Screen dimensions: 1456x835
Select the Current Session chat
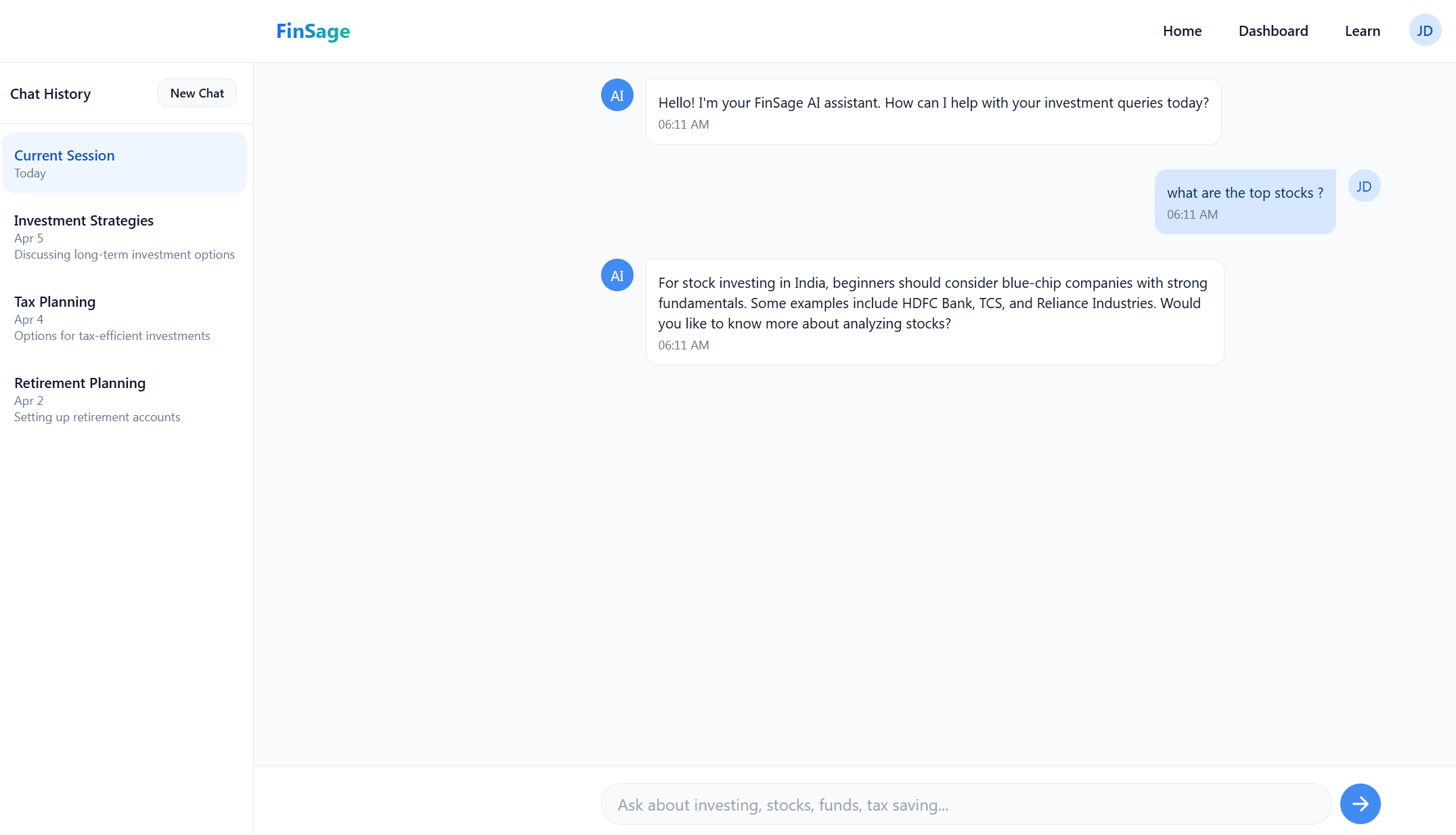(125, 163)
